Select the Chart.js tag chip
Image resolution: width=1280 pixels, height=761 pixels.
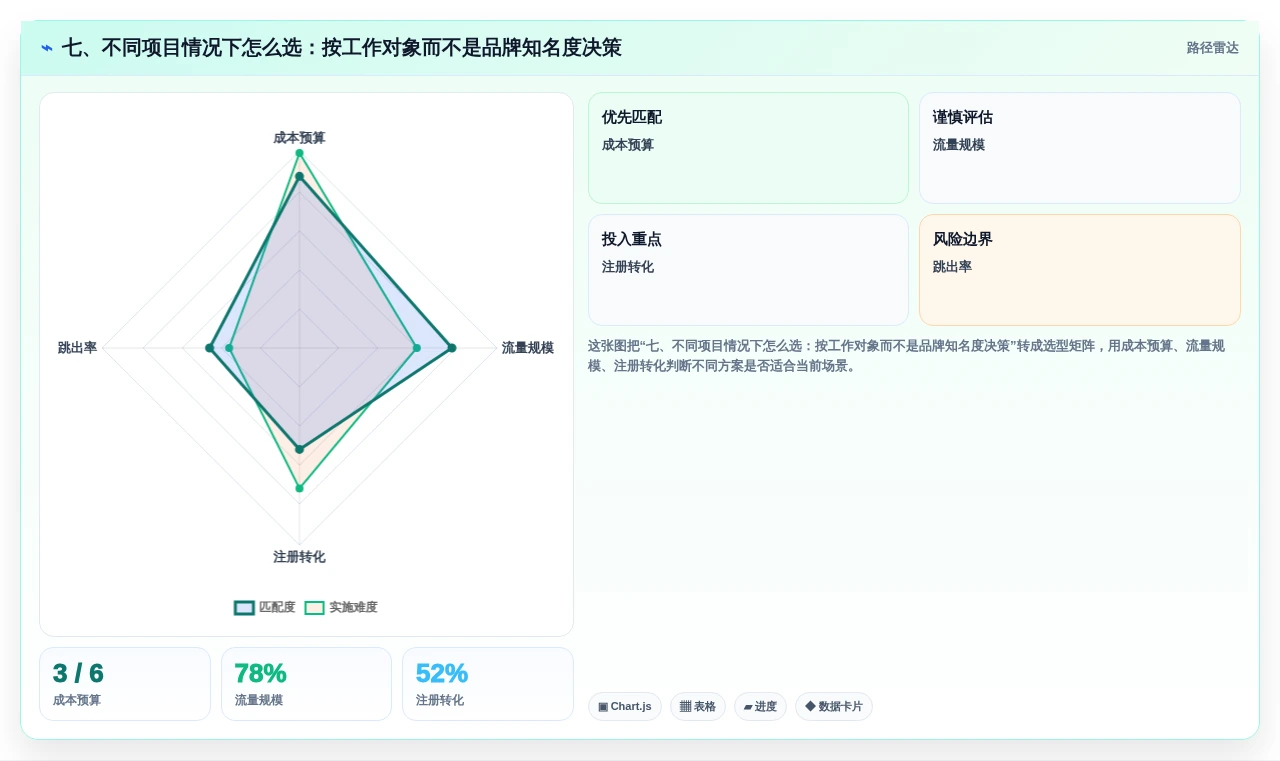tap(625, 706)
